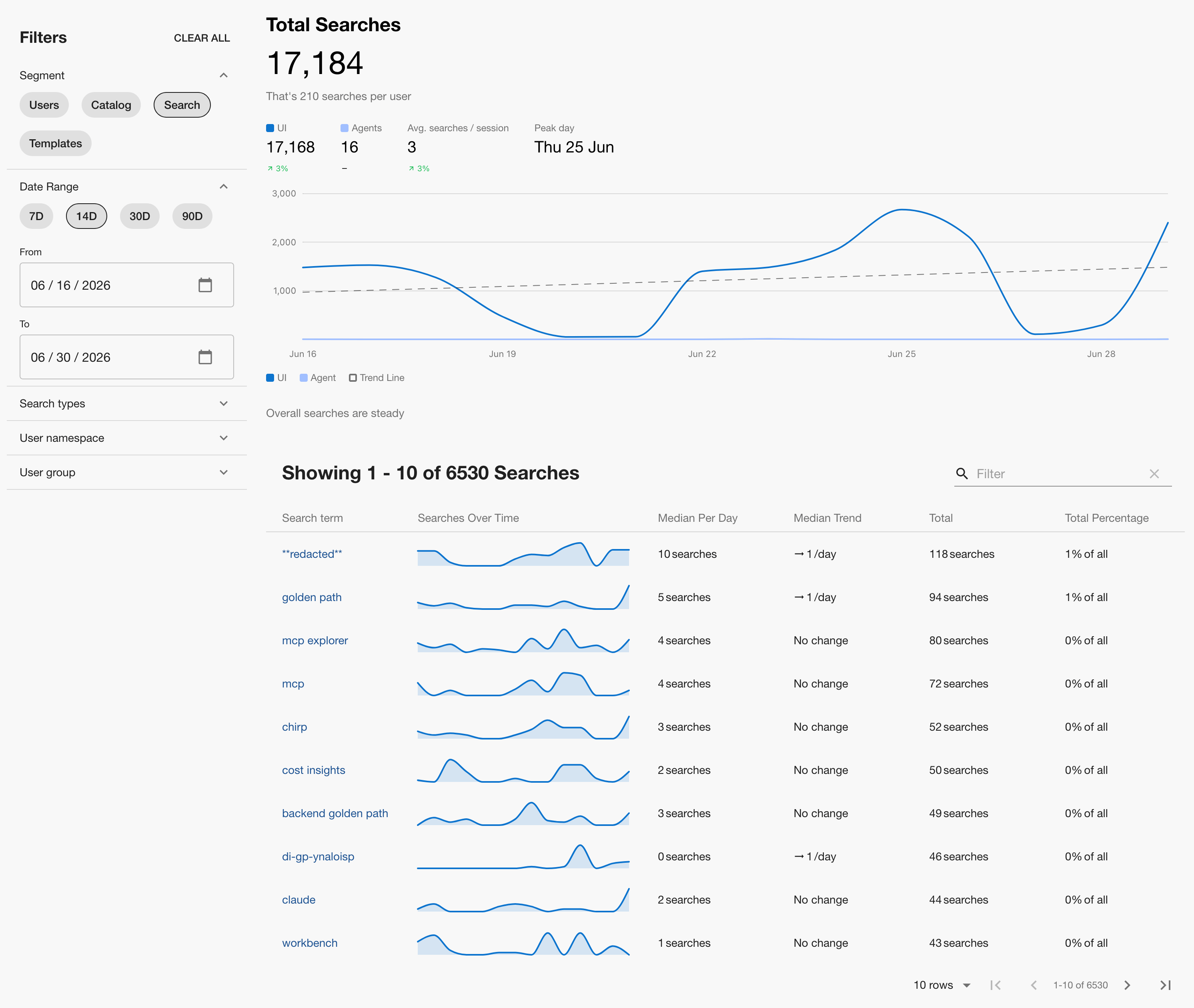Viewport: 1194px width, 1008px height.
Task: Open the From date calendar picker
Action: click(x=205, y=285)
